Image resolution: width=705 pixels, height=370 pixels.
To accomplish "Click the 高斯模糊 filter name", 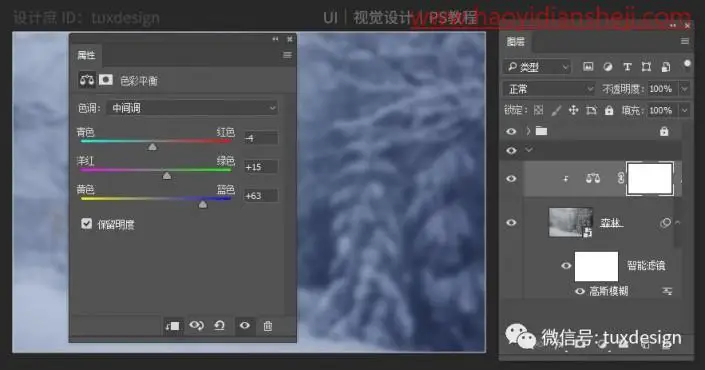I will (609, 291).
